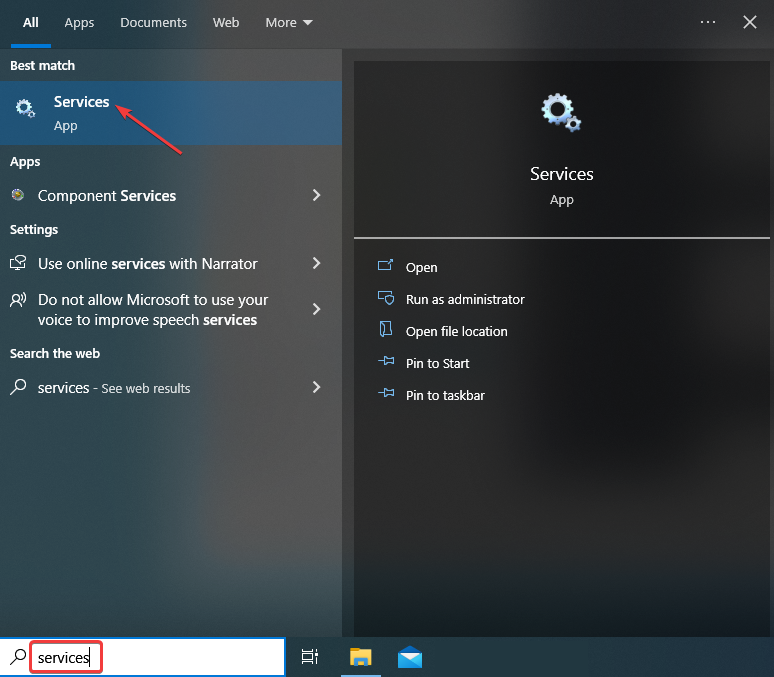This screenshot has height=677, width=774.
Task: Open the Services app best match result
Action: pyautogui.click(x=171, y=113)
